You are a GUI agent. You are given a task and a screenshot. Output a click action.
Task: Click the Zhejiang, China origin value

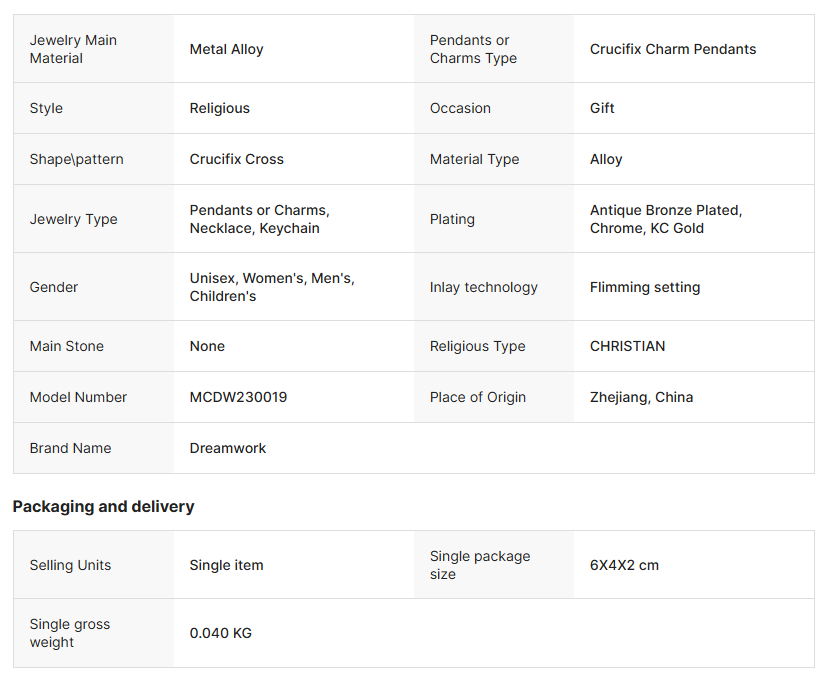641,397
